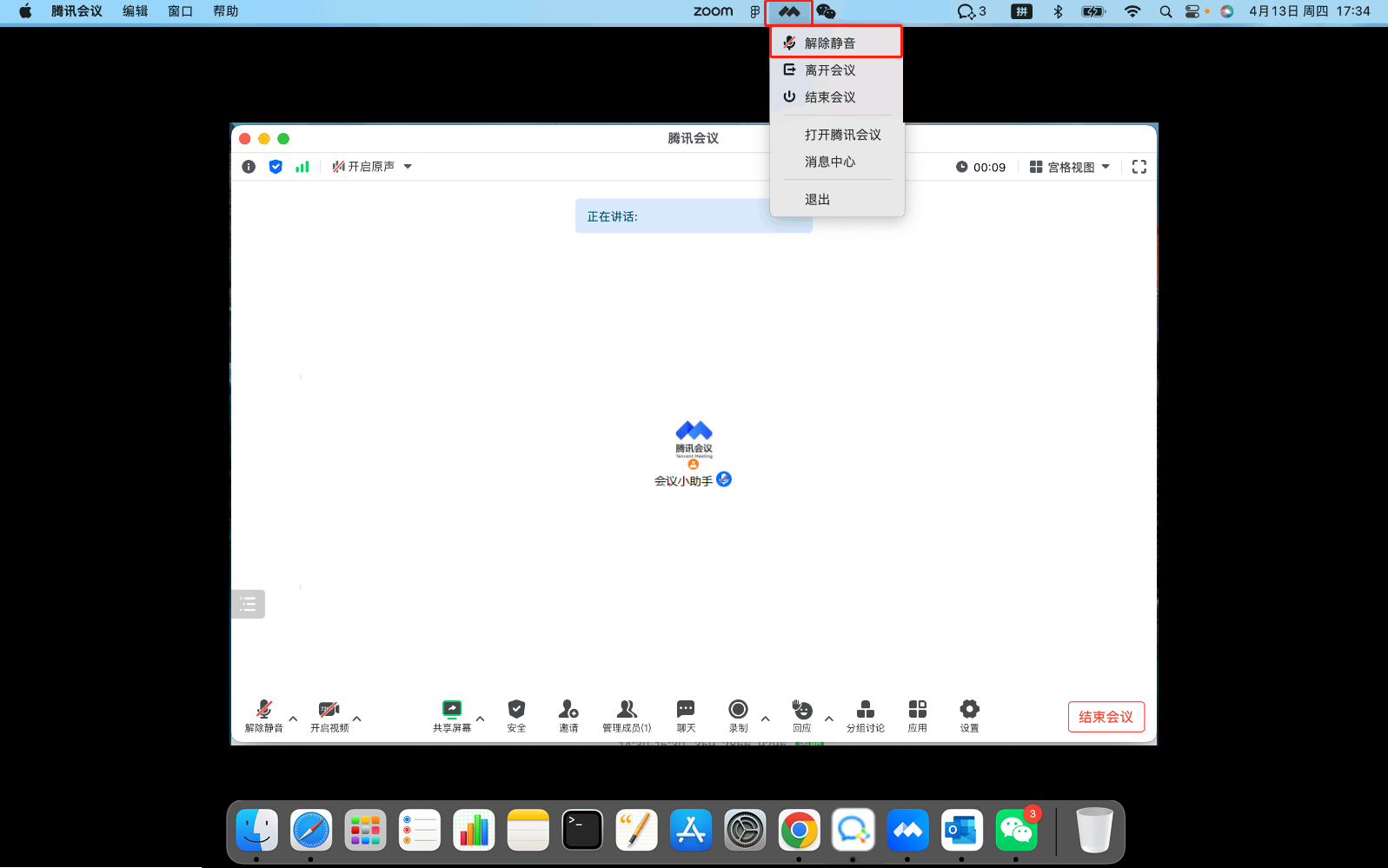Open Spotlight search in menu bar
The height and width of the screenshot is (868, 1388).
click(1166, 11)
